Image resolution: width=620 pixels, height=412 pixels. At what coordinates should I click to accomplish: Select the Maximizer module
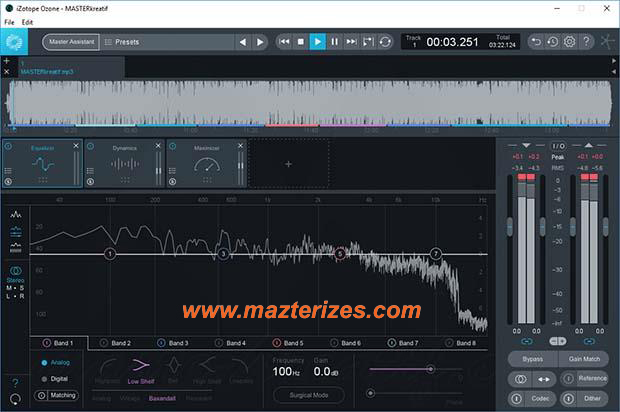207,163
